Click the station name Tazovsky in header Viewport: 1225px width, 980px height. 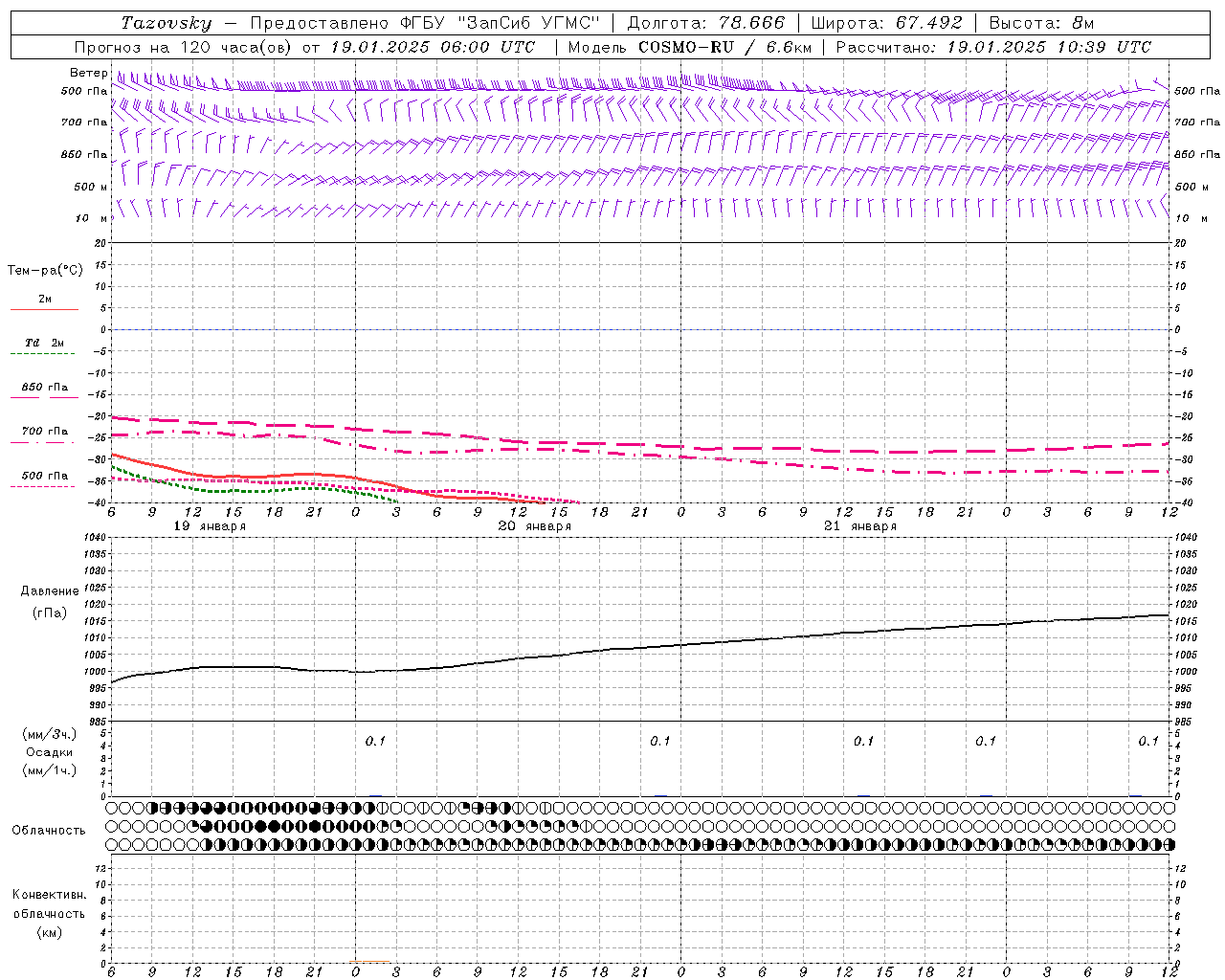tap(167, 23)
